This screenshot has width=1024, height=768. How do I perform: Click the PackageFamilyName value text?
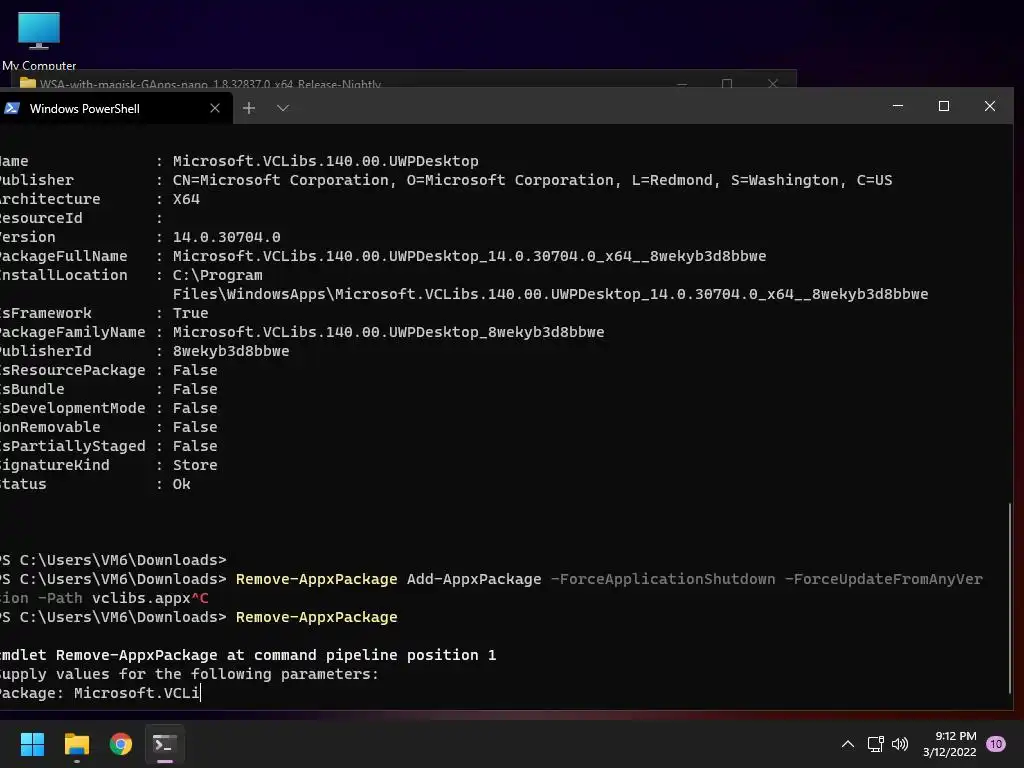(388, 332)
